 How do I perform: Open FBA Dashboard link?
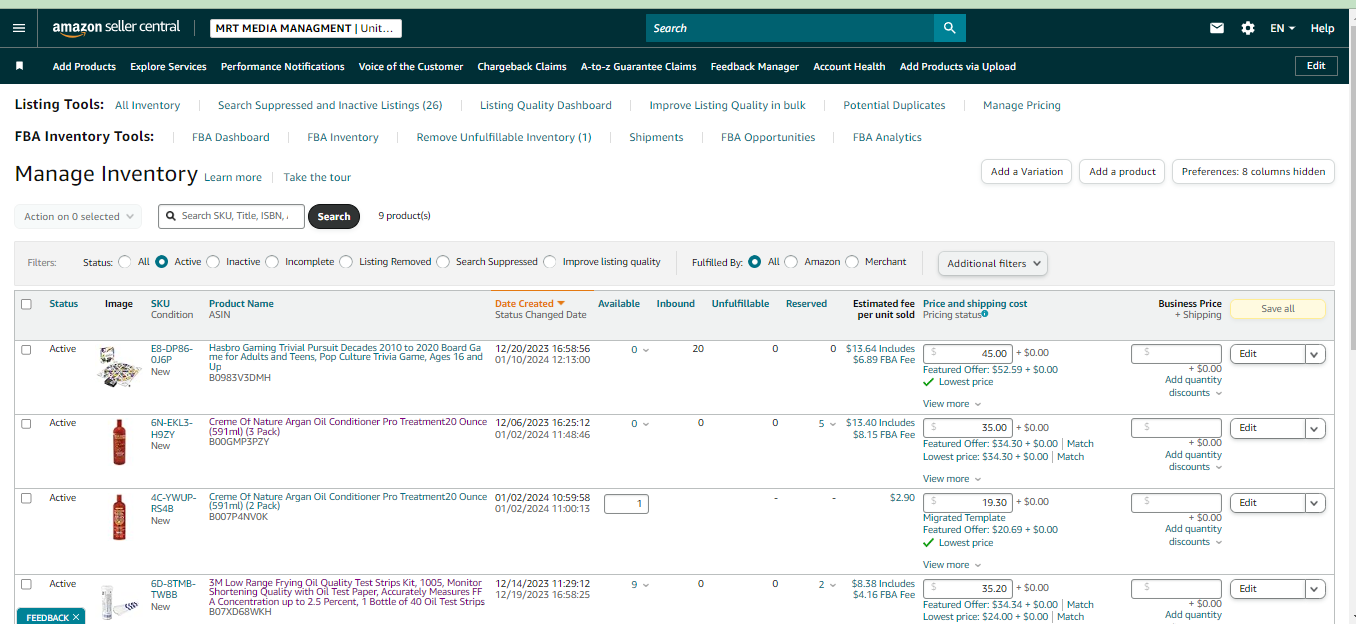click(231, 137)
